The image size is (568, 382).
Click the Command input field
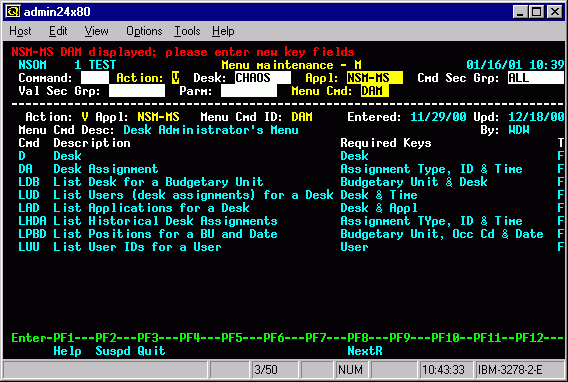pos(95,78)
